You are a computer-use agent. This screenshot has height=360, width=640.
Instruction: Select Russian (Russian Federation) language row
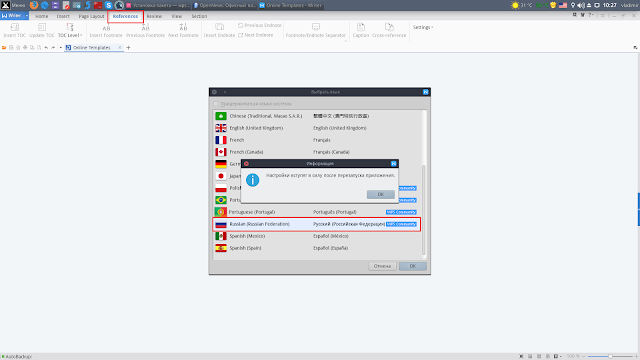tap(316, 224)
